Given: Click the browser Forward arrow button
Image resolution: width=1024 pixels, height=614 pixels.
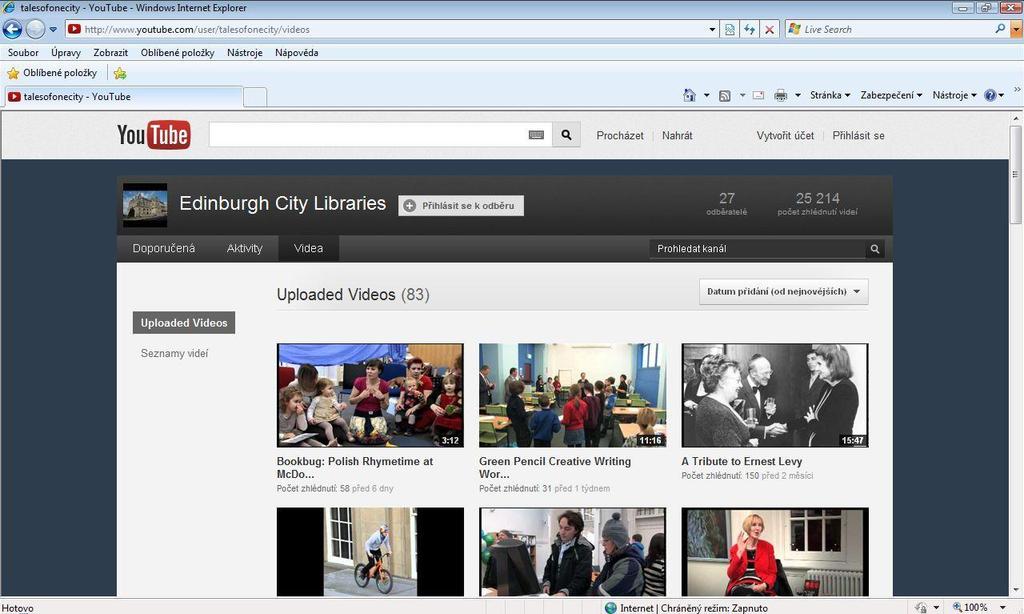Looking at the screenshot, I should (35, 29).
